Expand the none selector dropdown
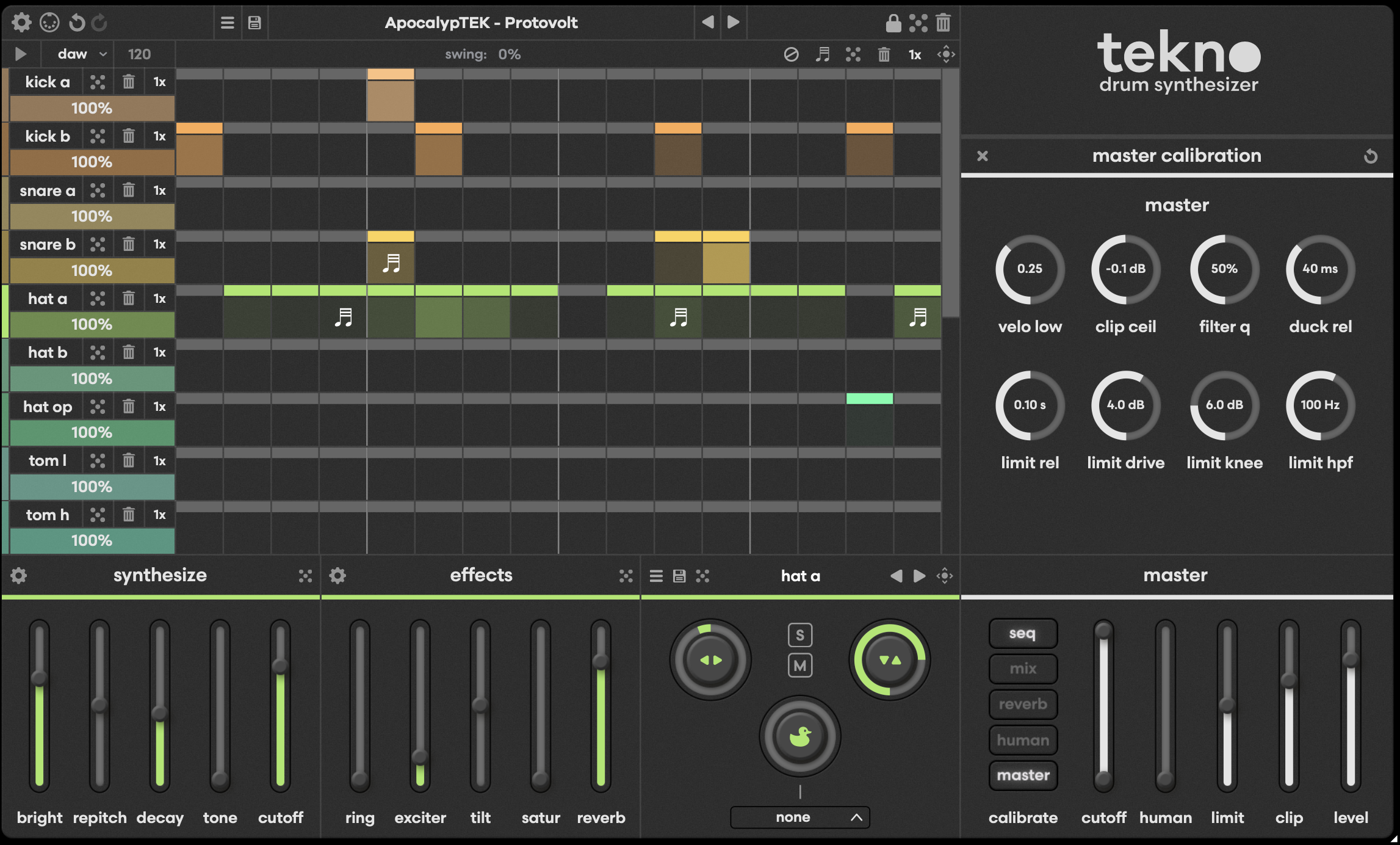The height and width of the screenshot is (845, 1400). coord(799,817)
